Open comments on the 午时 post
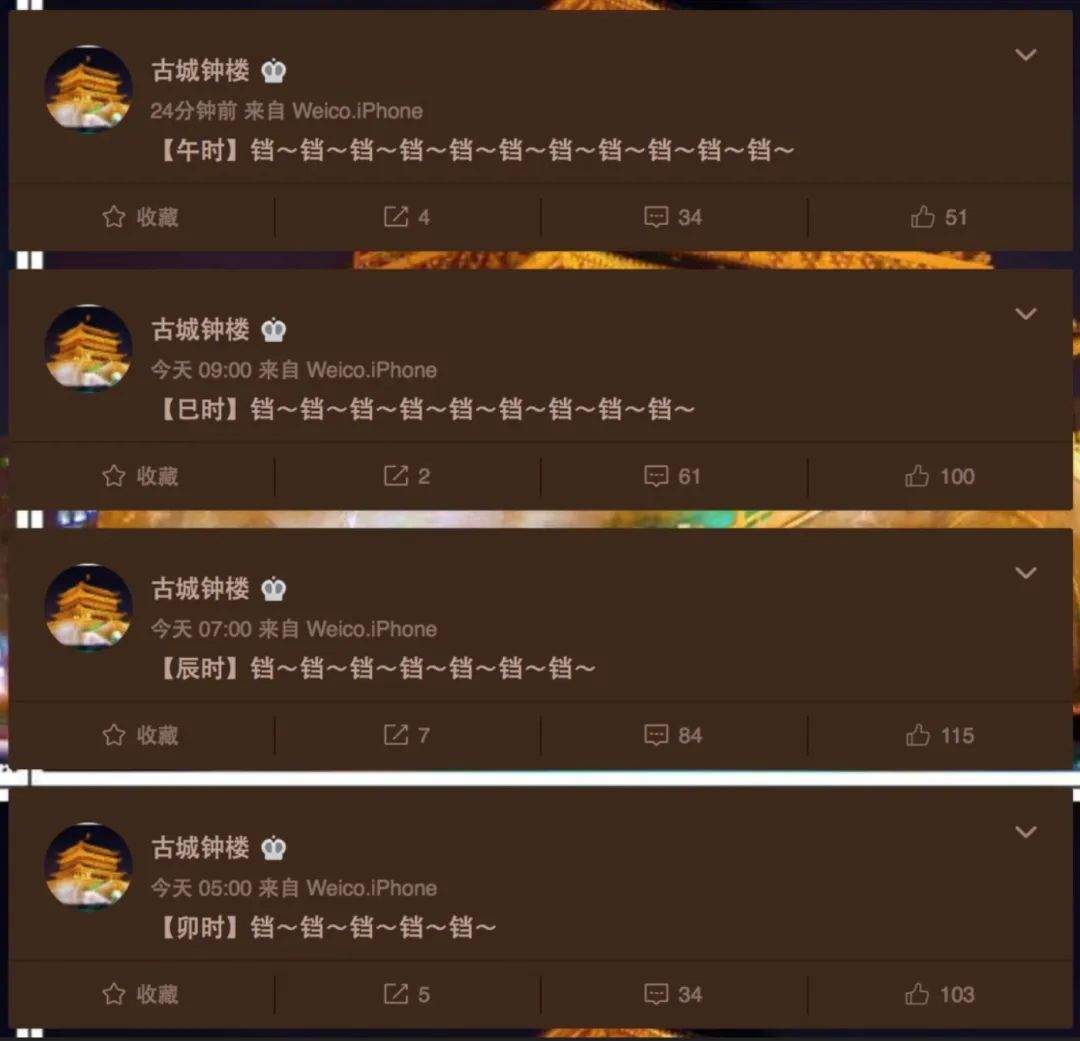 pos(673,217)
